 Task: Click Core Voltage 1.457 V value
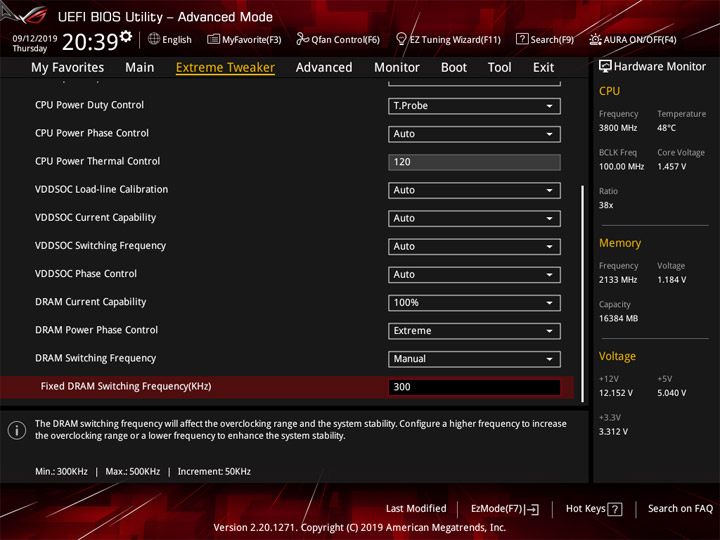(671, 167)
